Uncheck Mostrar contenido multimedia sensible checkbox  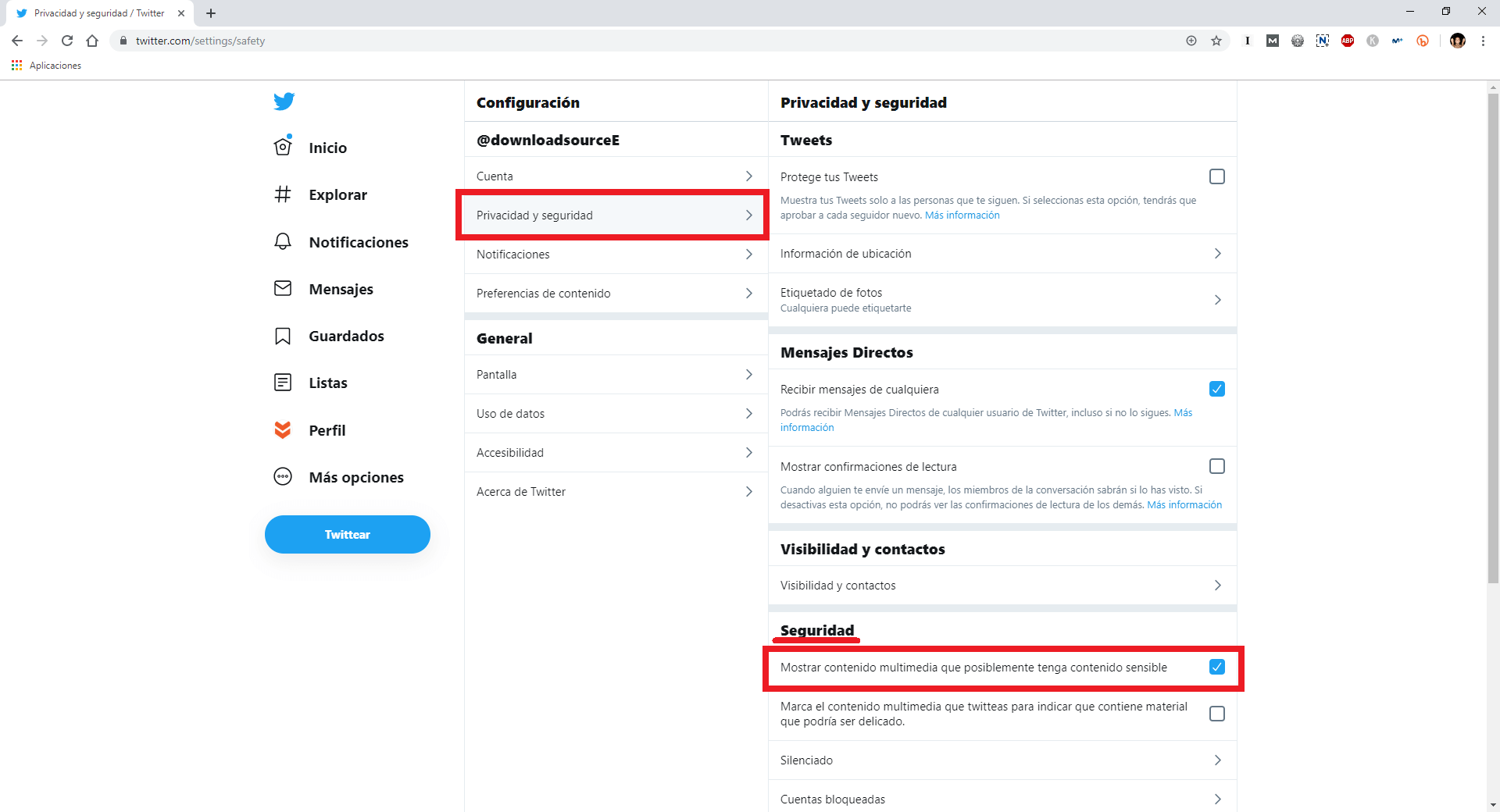(1217, 667)
